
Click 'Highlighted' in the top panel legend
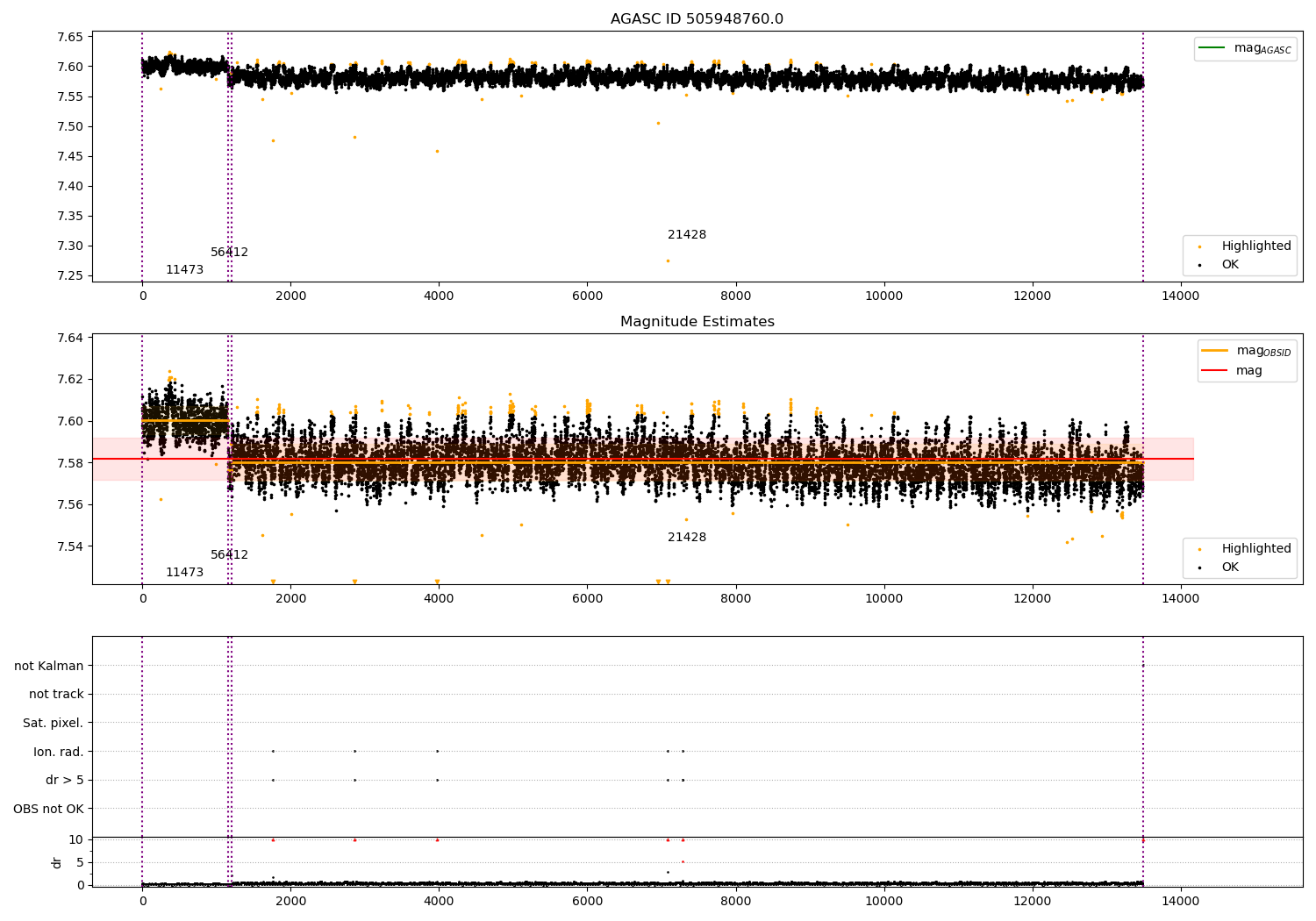(x=1245, y=246)
